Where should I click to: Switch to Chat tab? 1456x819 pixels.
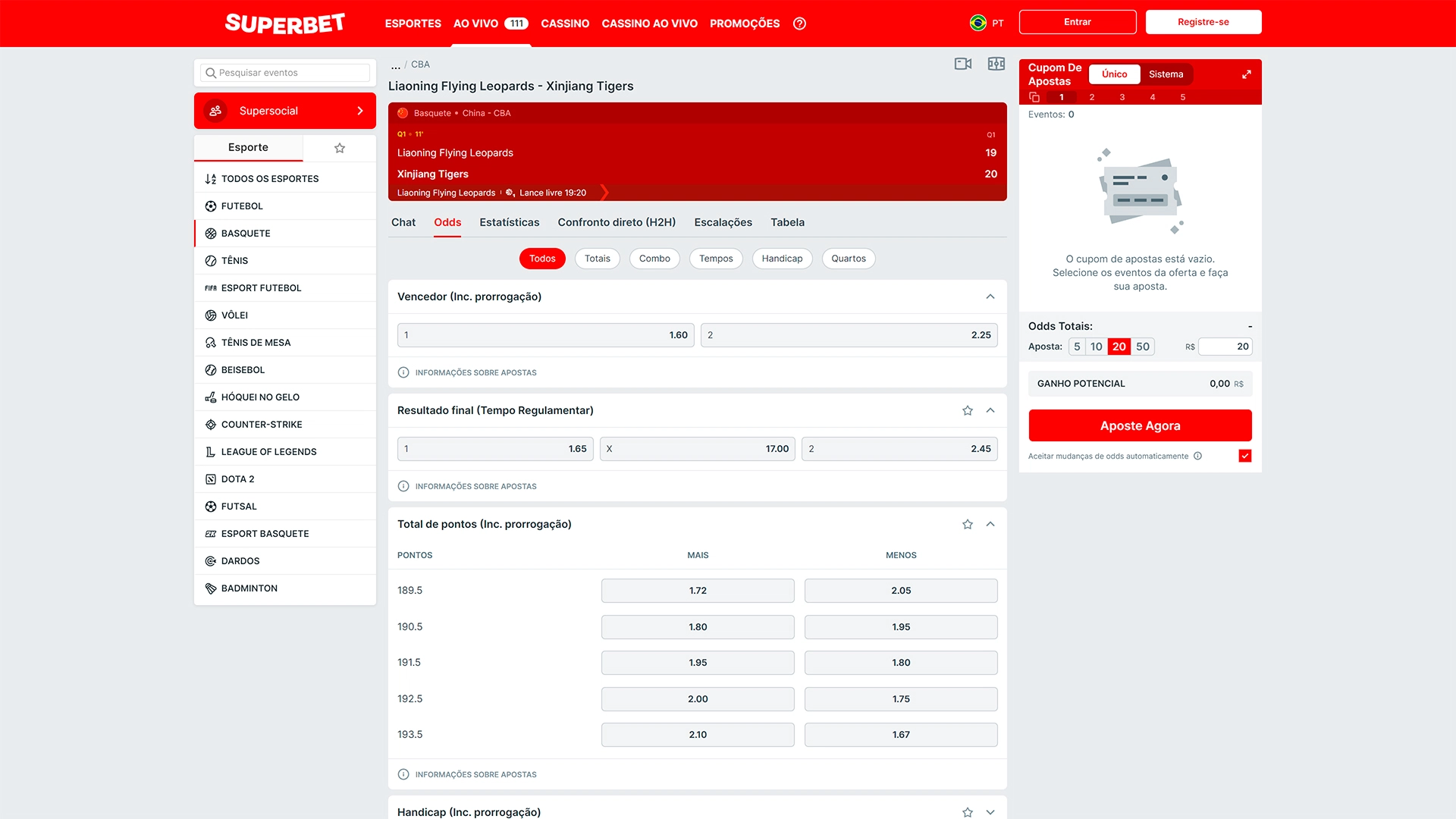coord(403,222)
